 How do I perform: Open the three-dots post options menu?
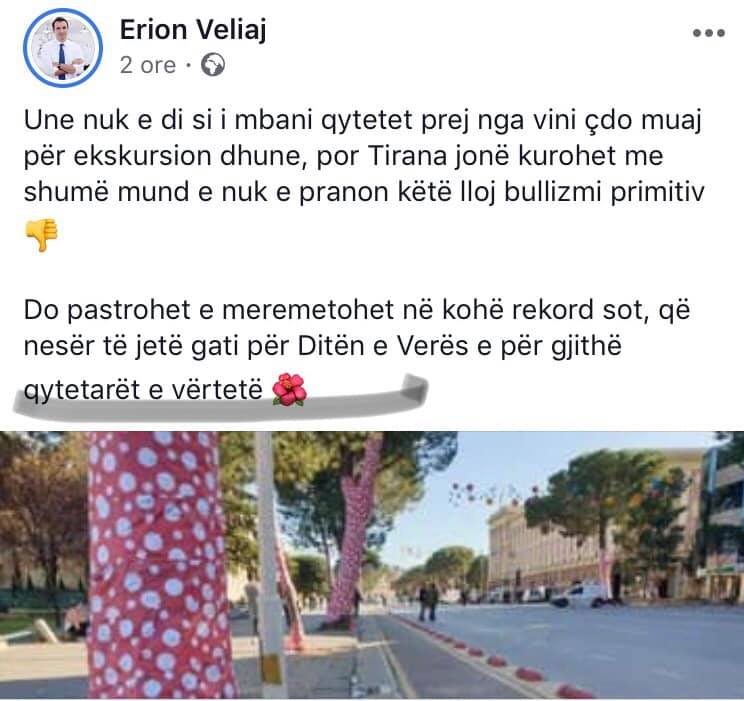[708, 33]
